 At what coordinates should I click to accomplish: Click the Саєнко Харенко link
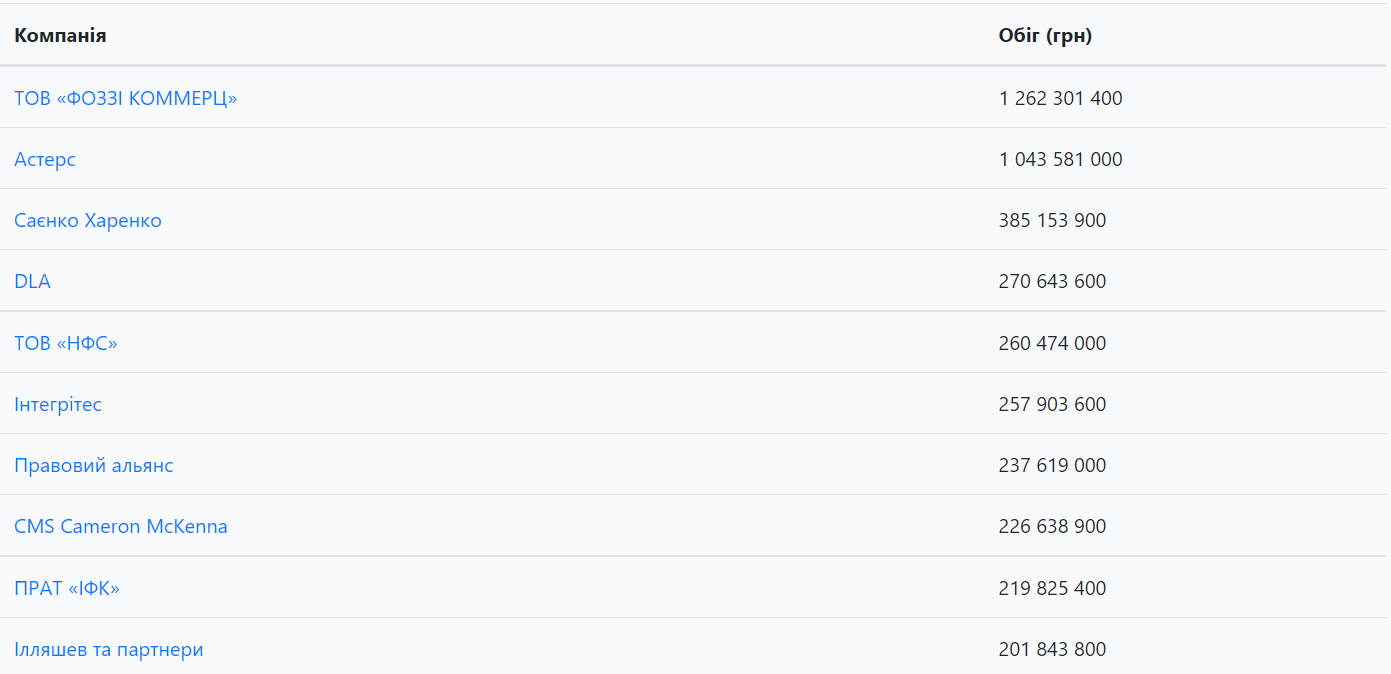[88, 220]
